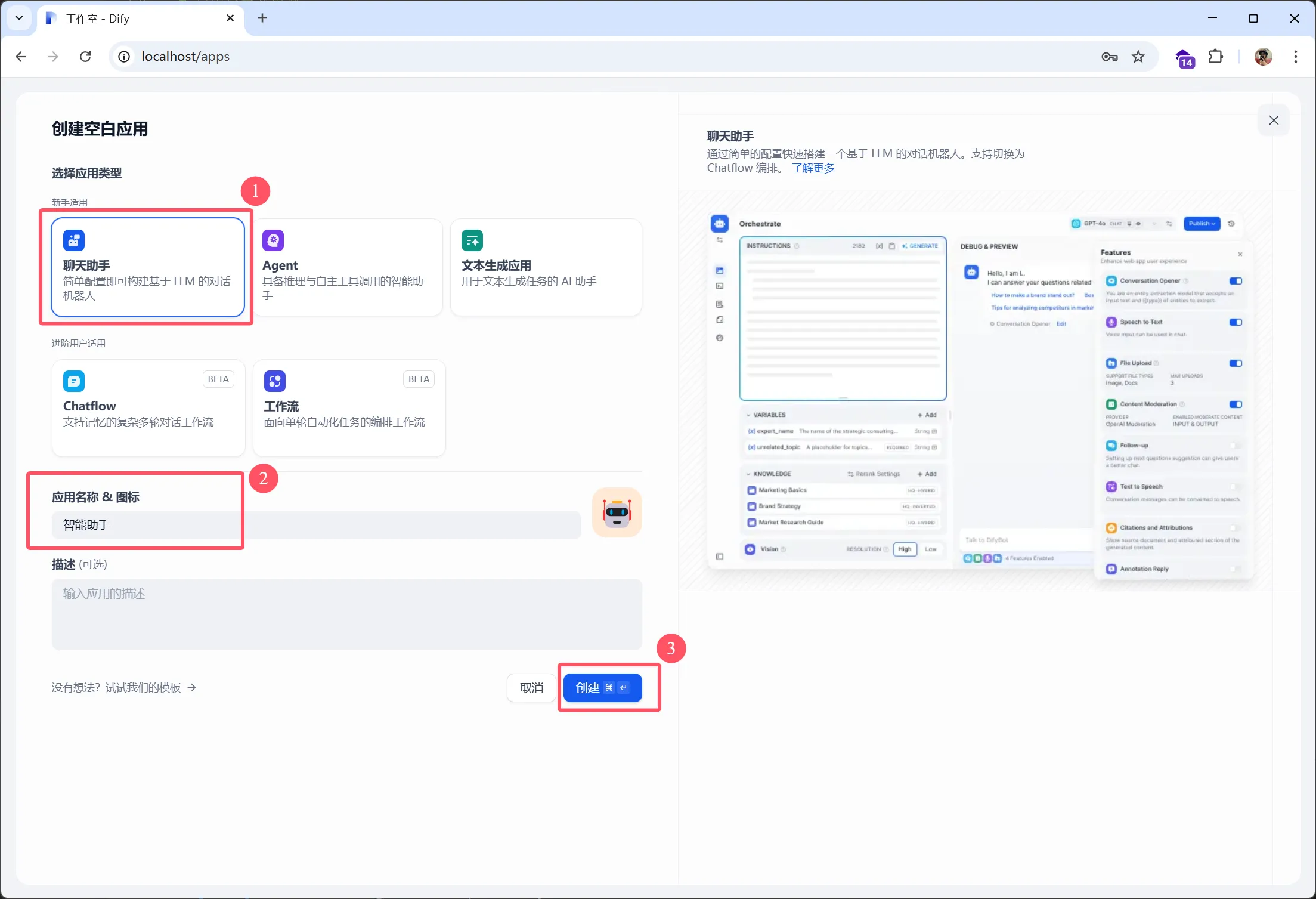Open the robot app icon picker
Viewport: 1316px width, 899px height.
pos(617,512)
